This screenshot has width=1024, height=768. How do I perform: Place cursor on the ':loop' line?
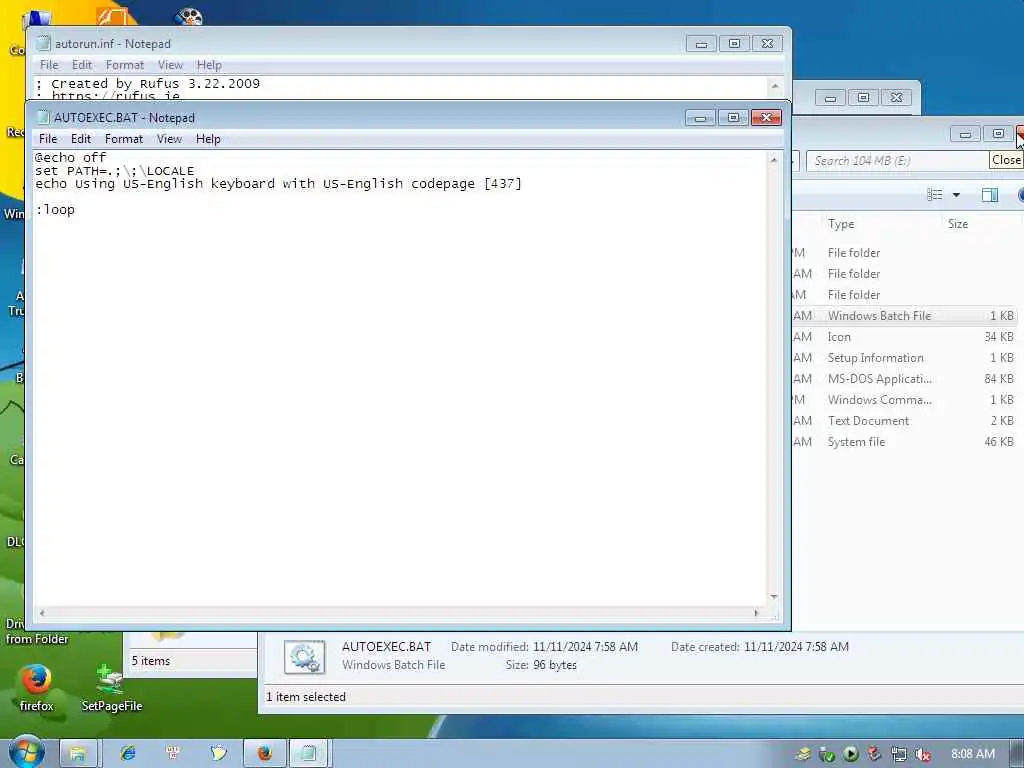click(x=56, y=210)
